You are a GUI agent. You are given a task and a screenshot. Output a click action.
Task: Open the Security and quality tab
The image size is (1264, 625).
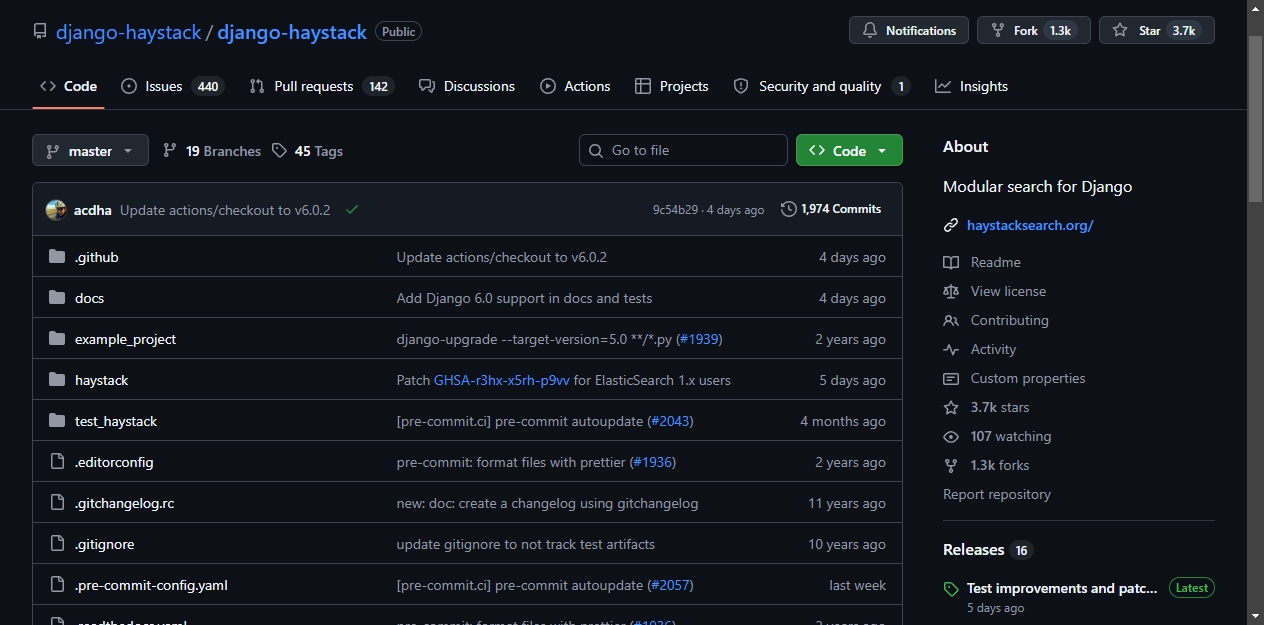pyautogui.click(x=821, y=86)
